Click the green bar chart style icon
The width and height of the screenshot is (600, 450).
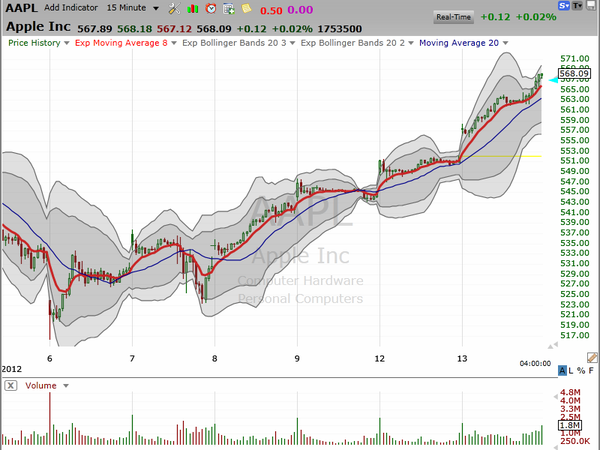tap(192, 8)
